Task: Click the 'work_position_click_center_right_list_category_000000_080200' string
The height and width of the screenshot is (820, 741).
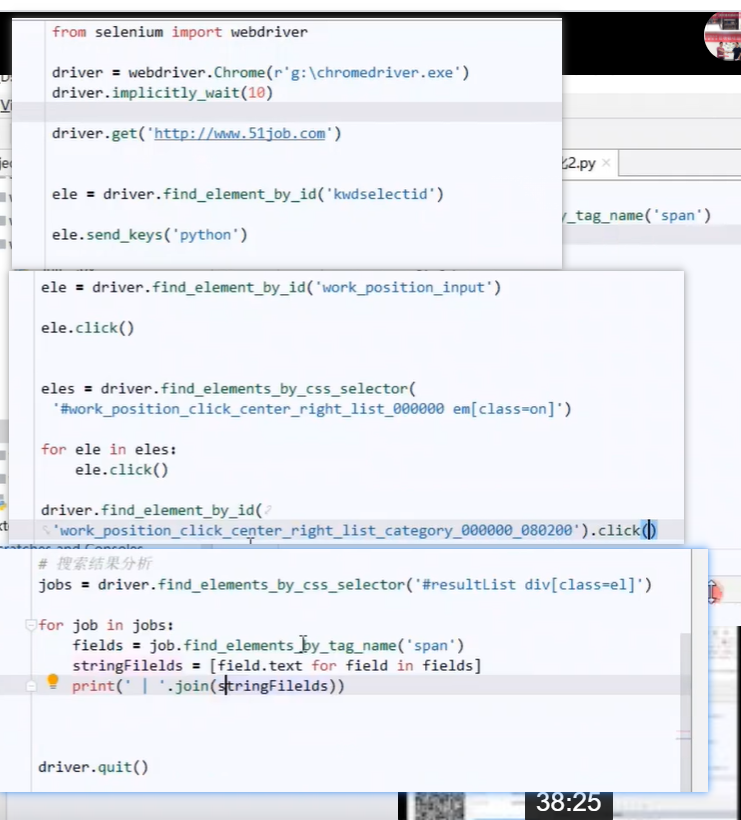Action: click(x=316, y=530)
